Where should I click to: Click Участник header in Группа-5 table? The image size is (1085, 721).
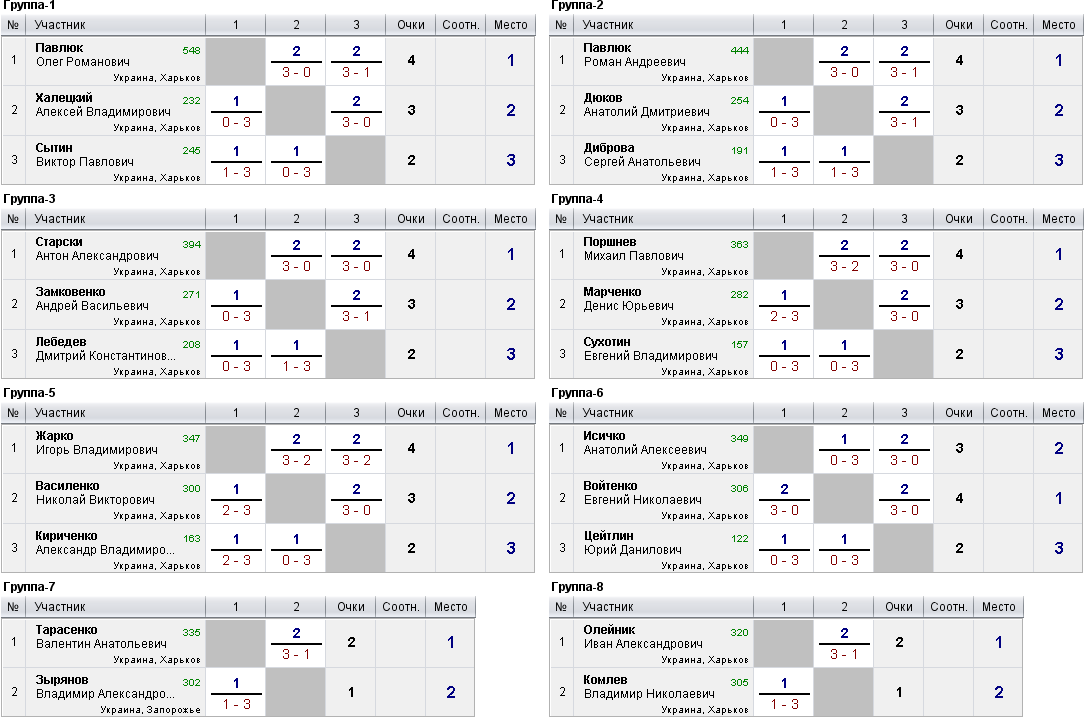[60, 413]
